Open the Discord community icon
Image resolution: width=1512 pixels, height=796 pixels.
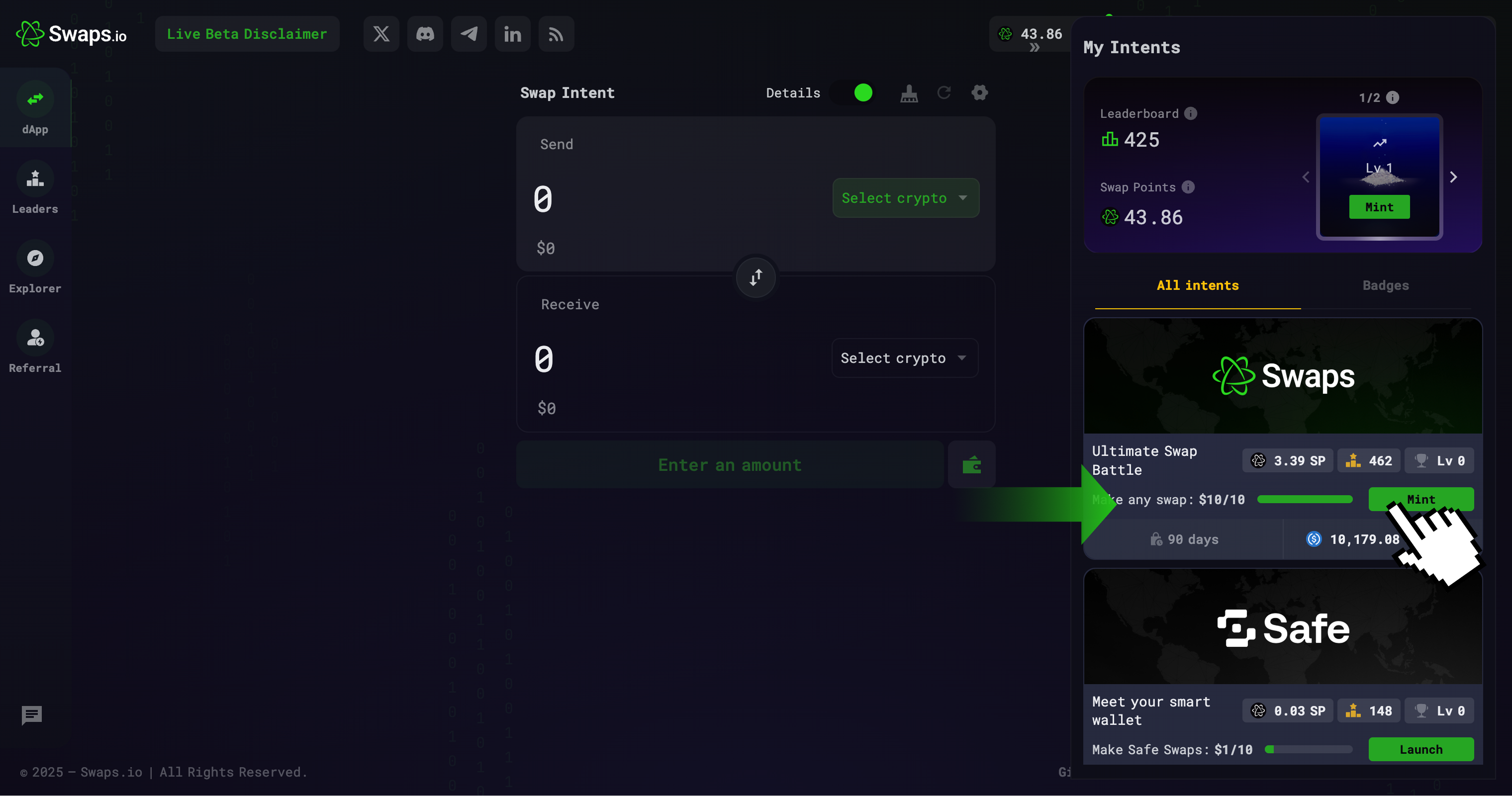425,34
